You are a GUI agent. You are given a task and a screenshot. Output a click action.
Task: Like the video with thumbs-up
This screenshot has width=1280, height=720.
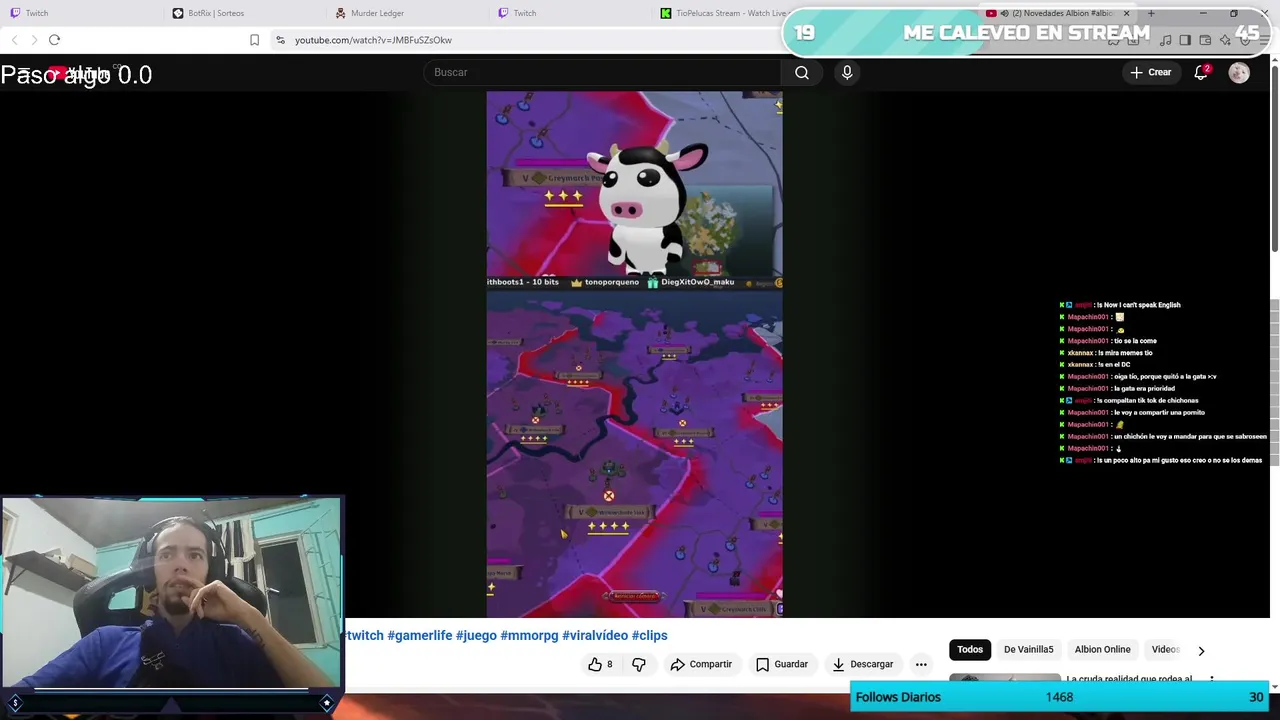coord(601,664)
